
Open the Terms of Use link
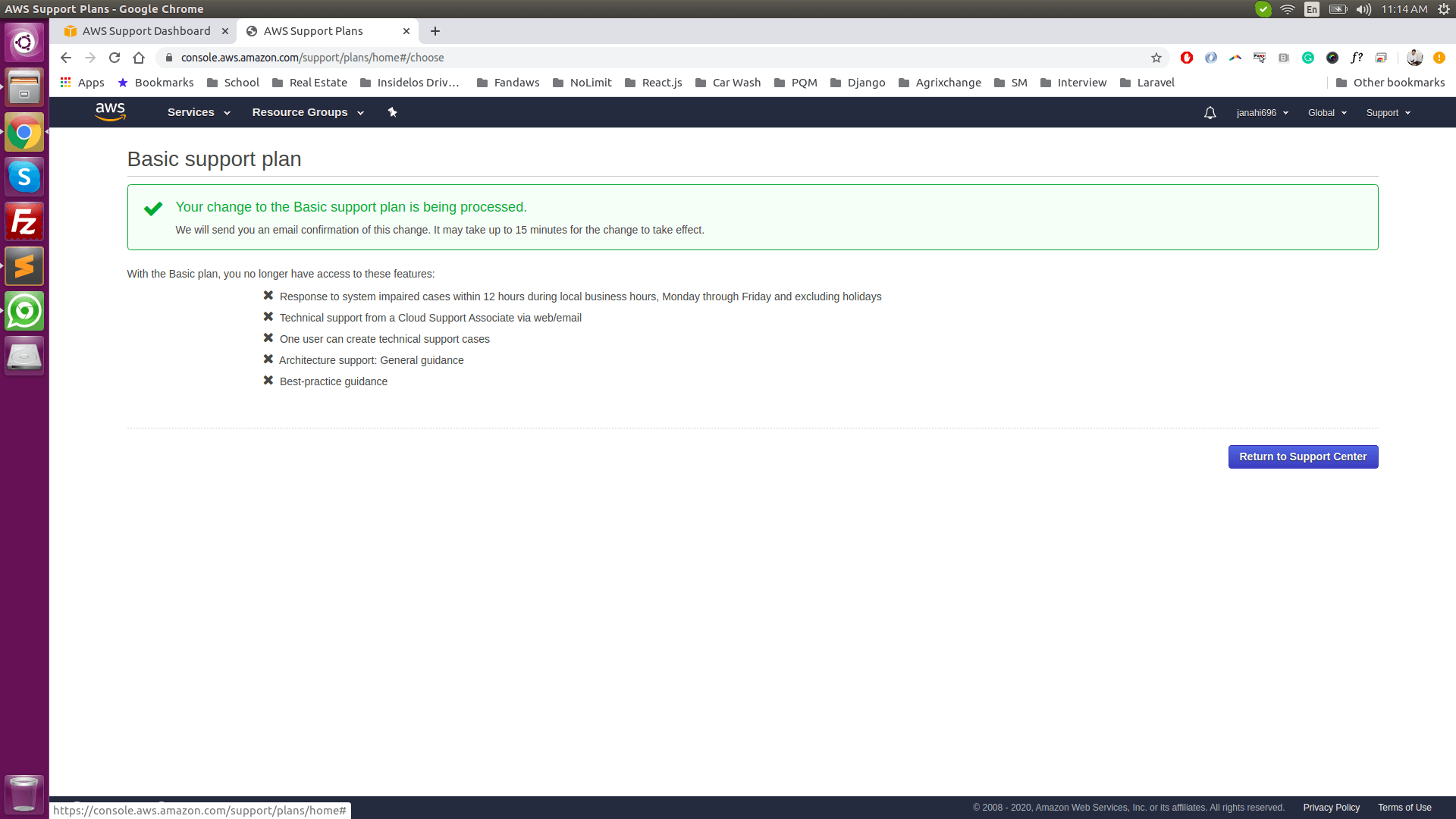pos(1404,808)
